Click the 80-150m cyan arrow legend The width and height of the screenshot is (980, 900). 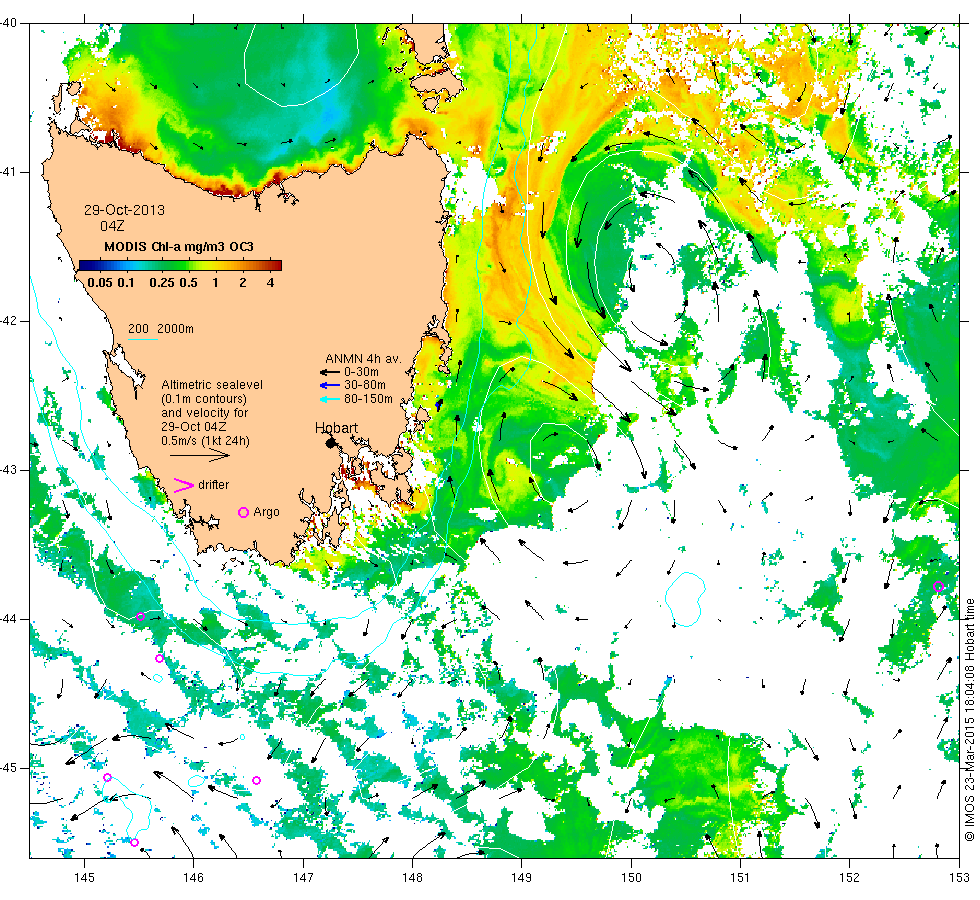point(329,399)
